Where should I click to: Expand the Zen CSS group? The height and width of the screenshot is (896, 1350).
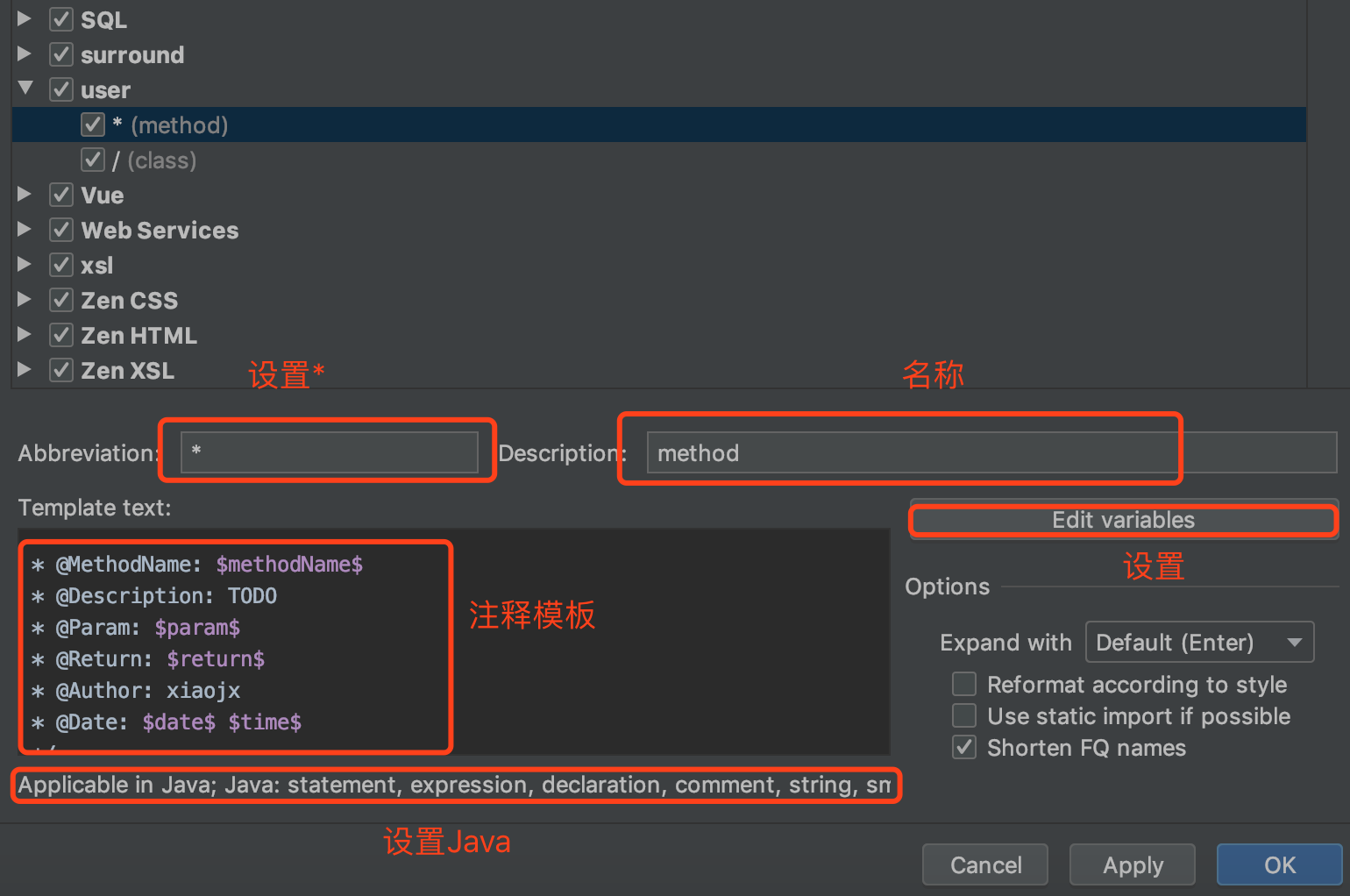(25, 299)
